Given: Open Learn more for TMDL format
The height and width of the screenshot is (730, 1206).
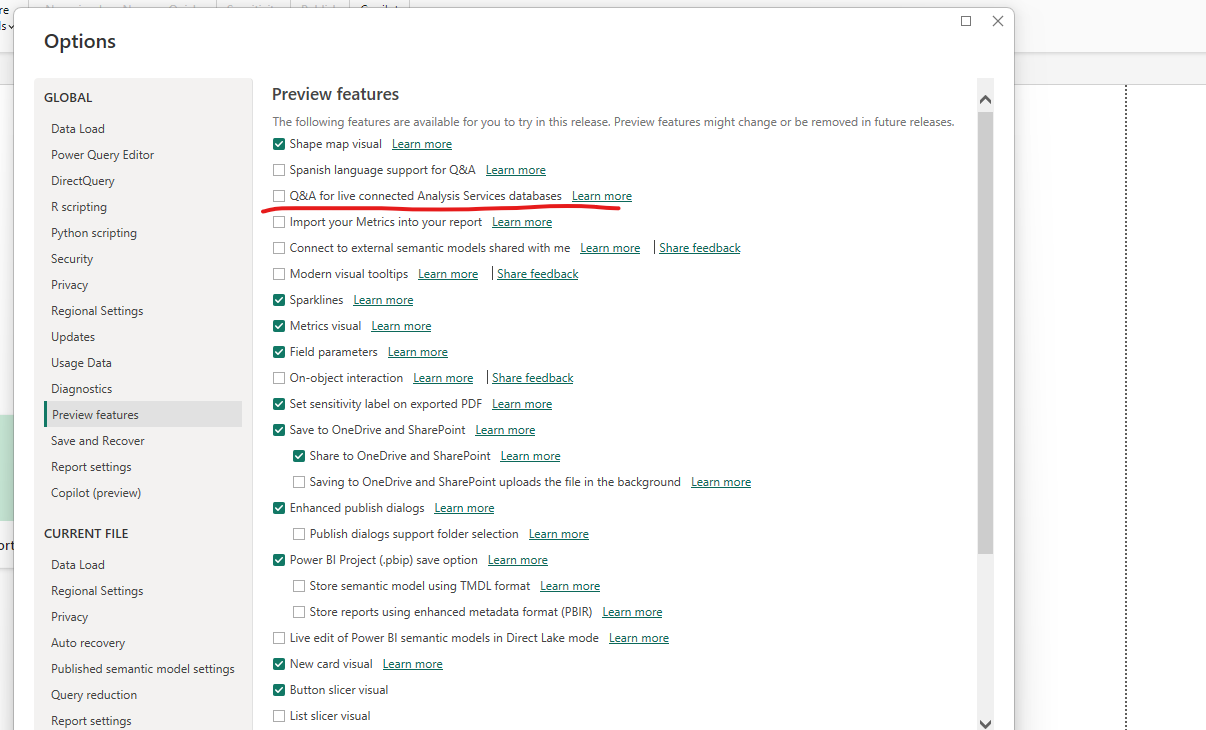Looking at the screenshot, I should click(570, 586).
